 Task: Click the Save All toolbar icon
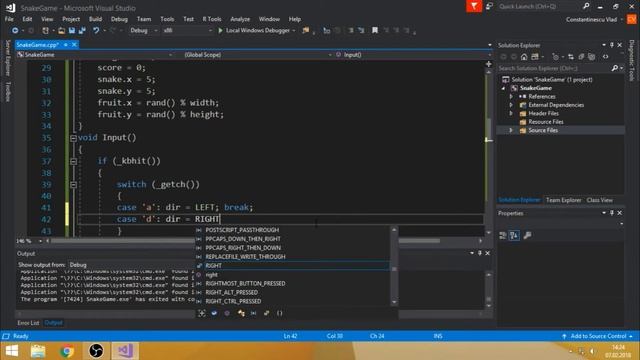click(82, 30)
